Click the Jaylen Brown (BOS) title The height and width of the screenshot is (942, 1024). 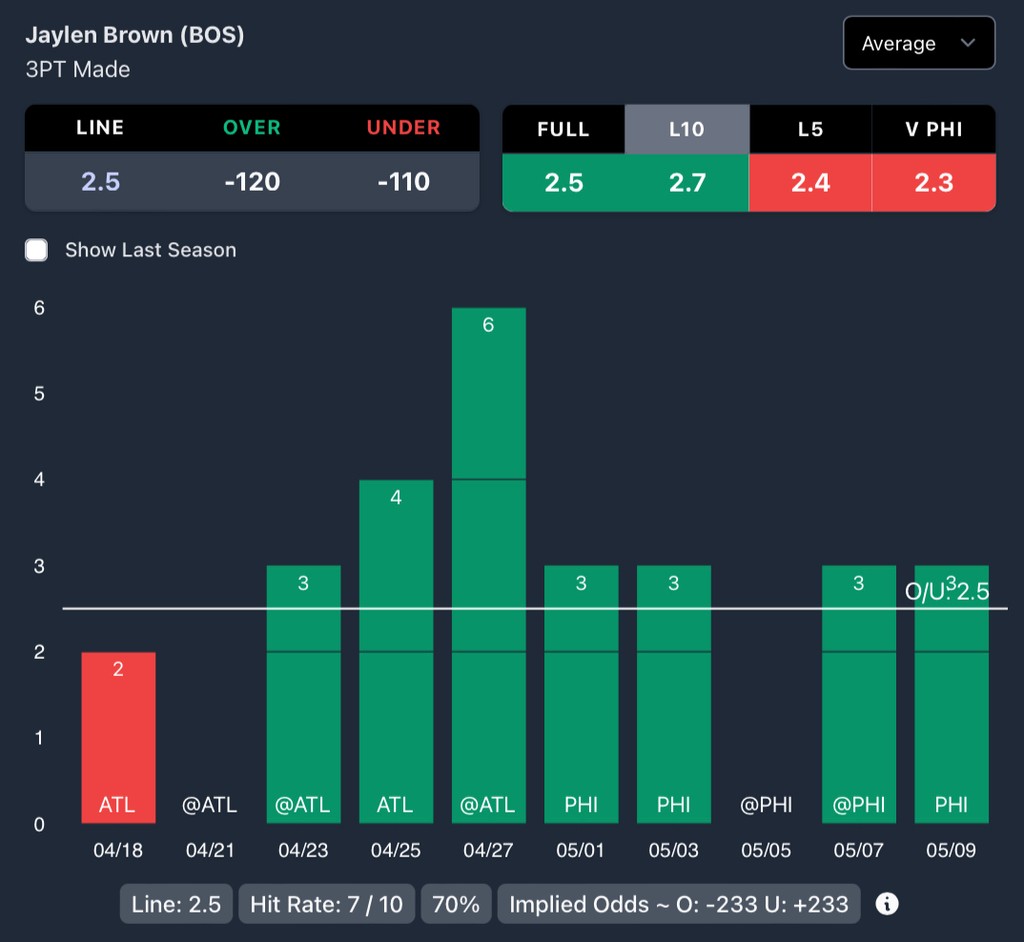[x=135, y=35]
